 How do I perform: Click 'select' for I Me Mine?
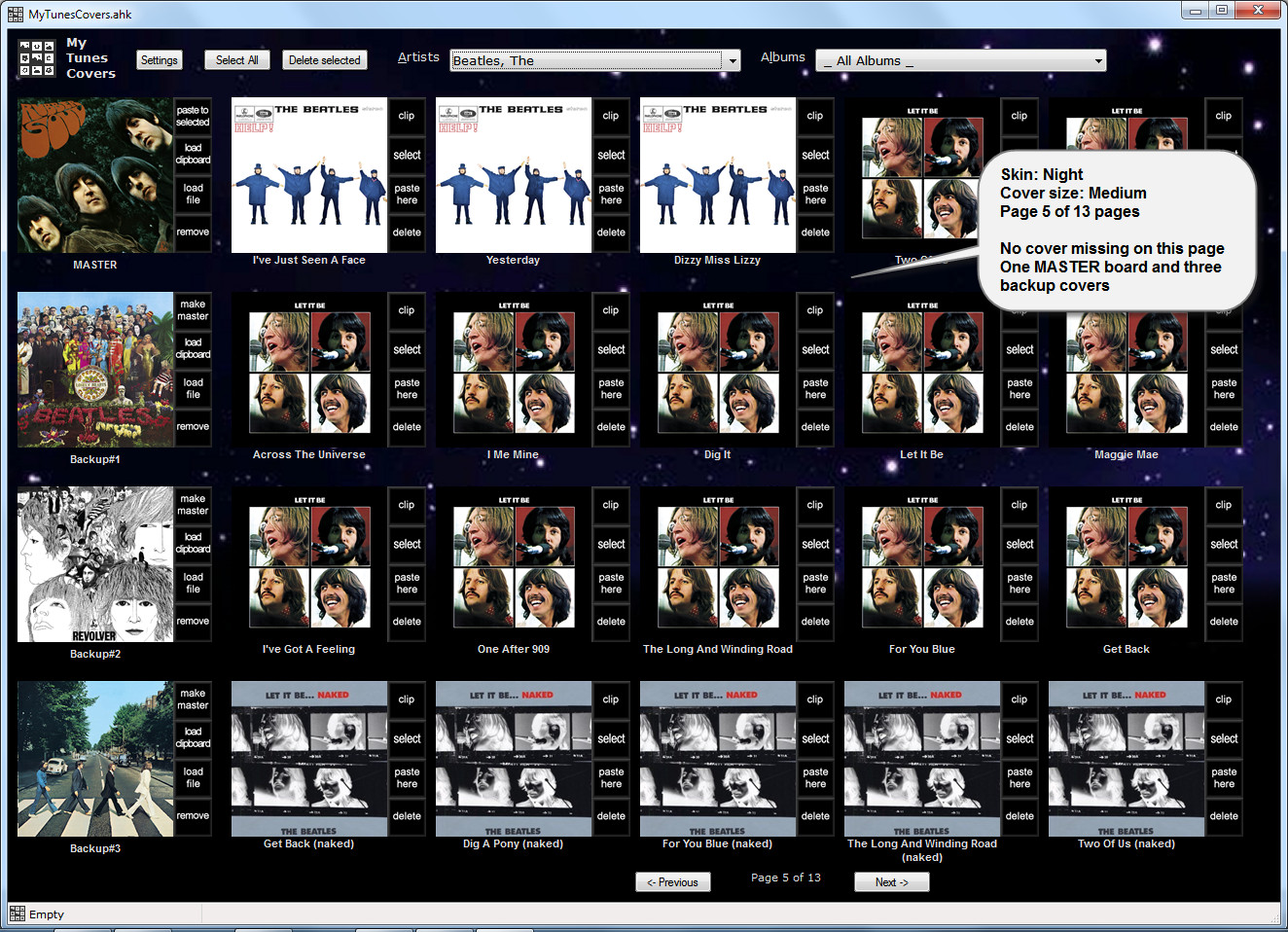611,349
